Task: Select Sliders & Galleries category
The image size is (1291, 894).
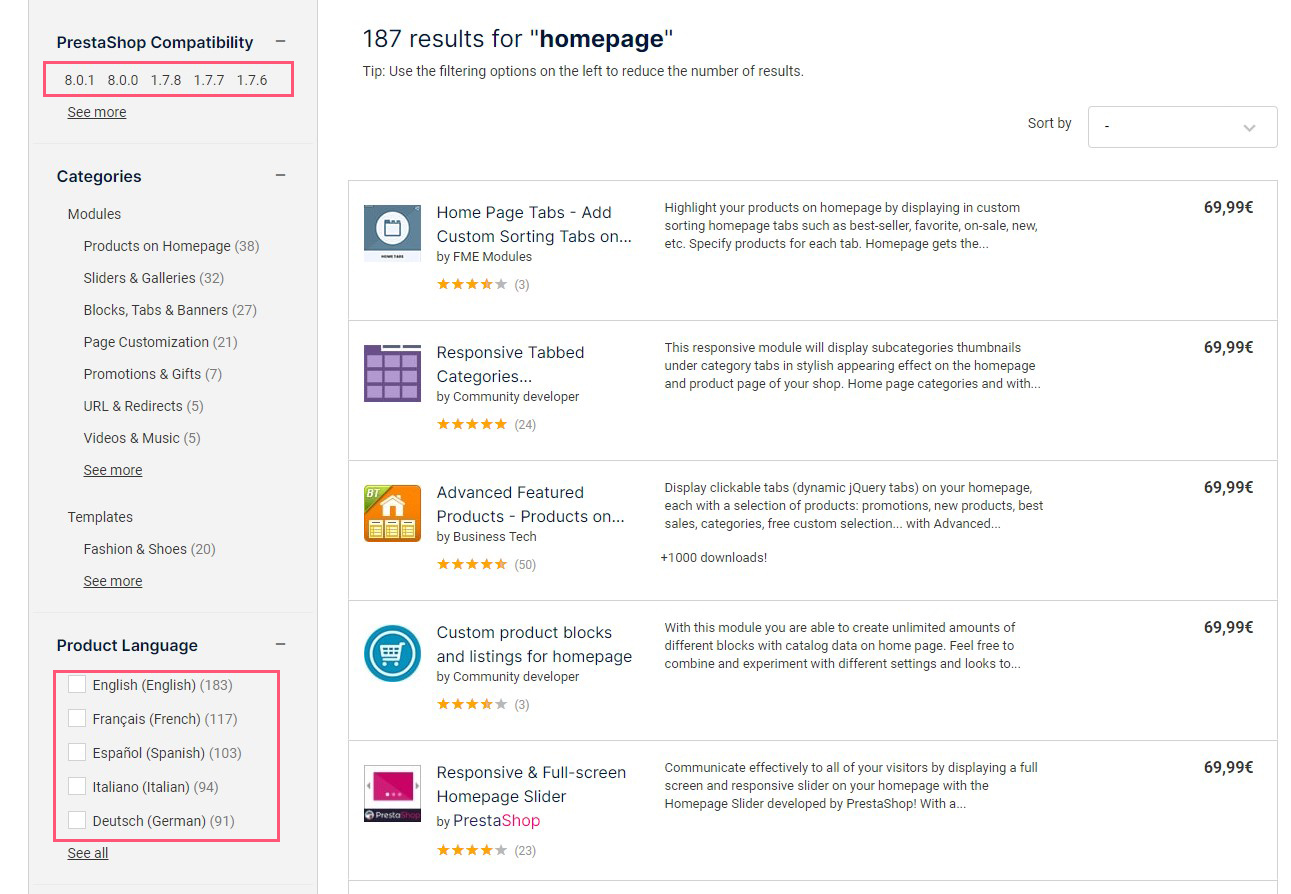Action: 154,278
